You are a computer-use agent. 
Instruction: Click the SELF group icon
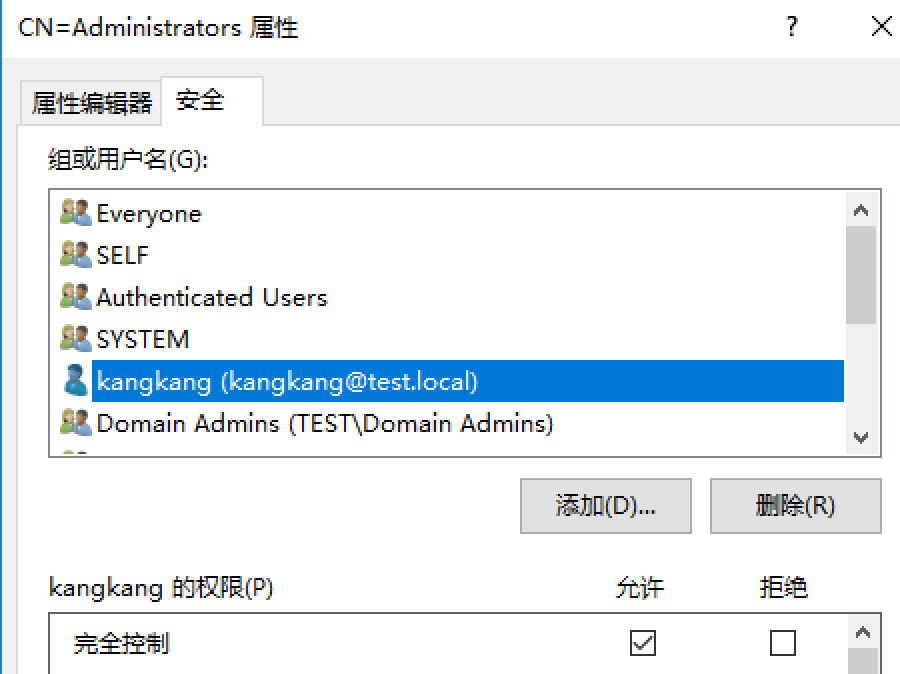(75, 255)
